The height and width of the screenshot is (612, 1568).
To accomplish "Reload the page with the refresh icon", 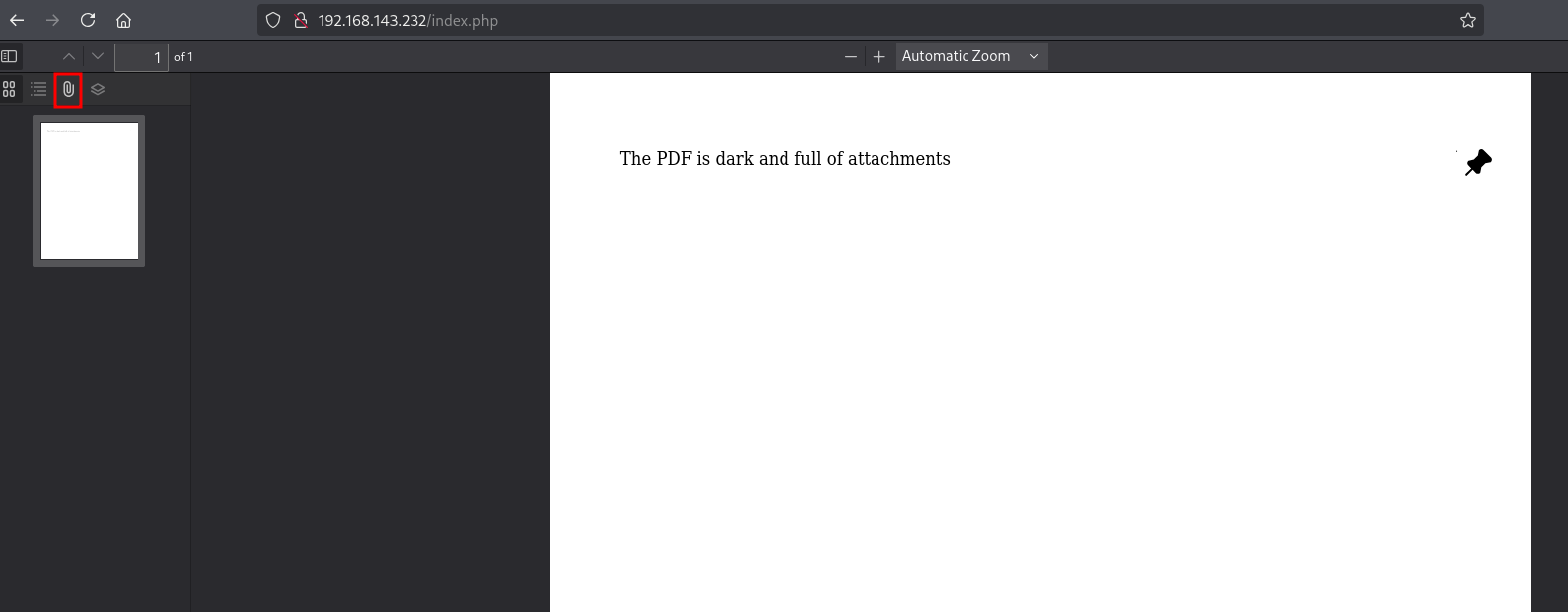I will tap(88, 20).
